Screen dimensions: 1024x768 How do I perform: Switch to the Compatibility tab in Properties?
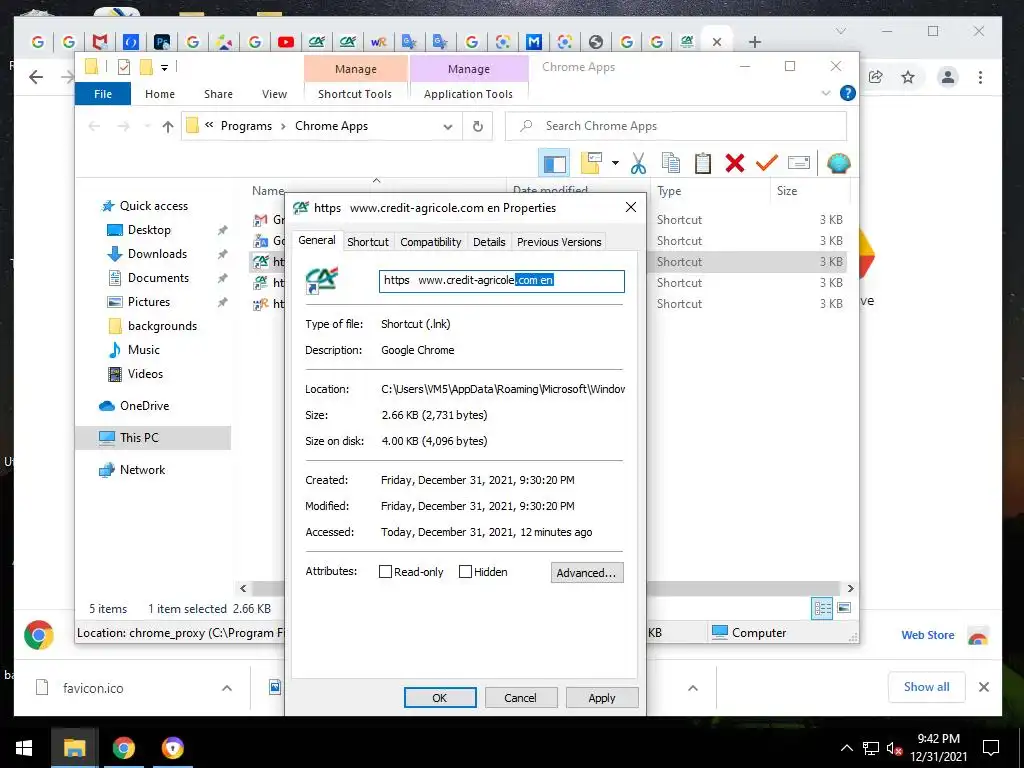(430, 242)
